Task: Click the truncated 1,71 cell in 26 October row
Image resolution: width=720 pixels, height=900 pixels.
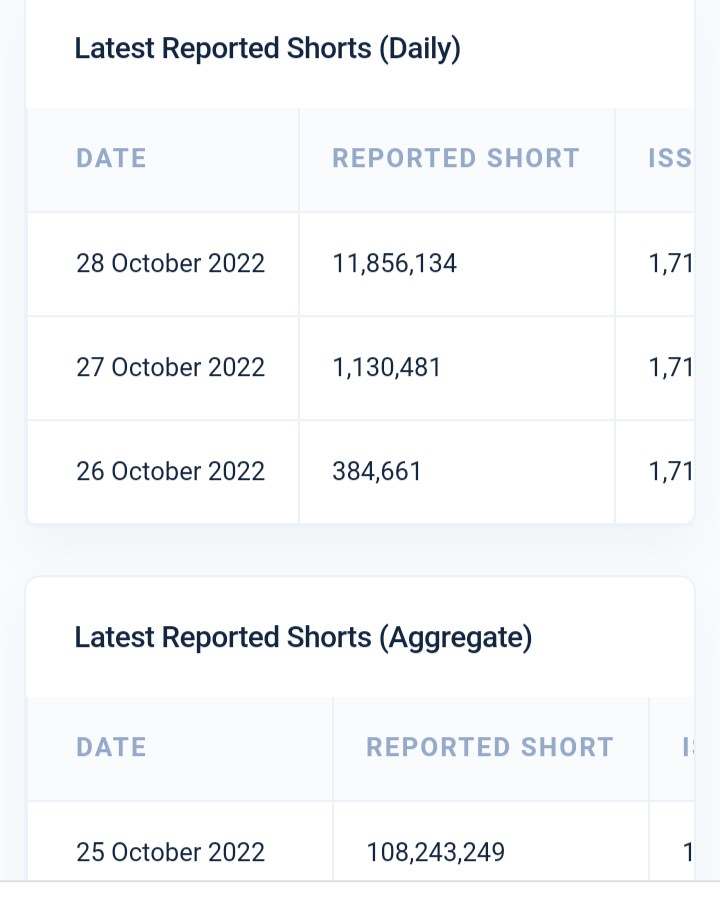Action: (x=670, y=472)
